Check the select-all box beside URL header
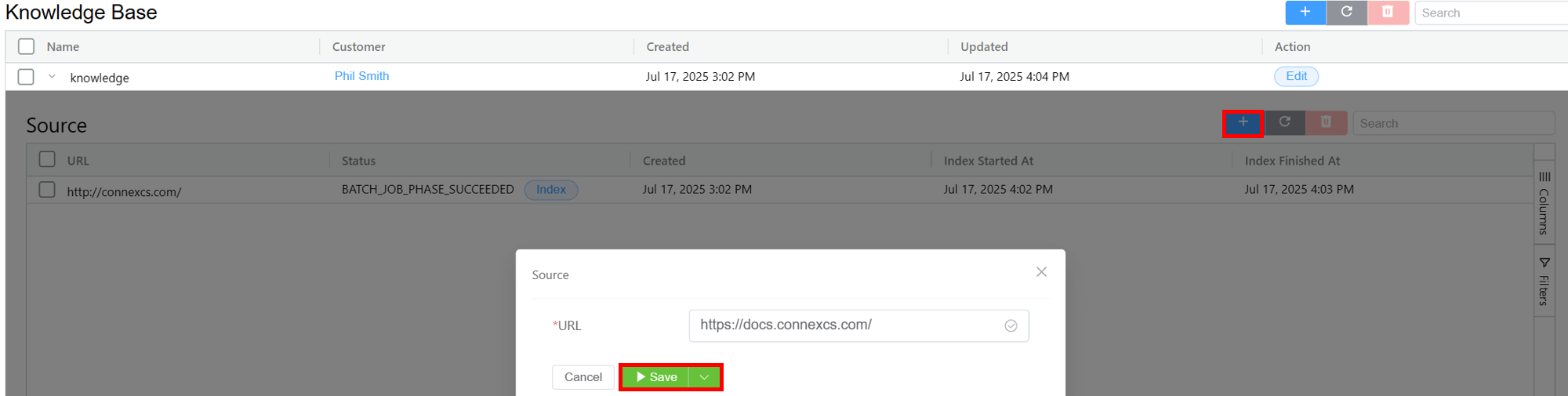This screenshot has height=396, width=1568. [47, 160]
